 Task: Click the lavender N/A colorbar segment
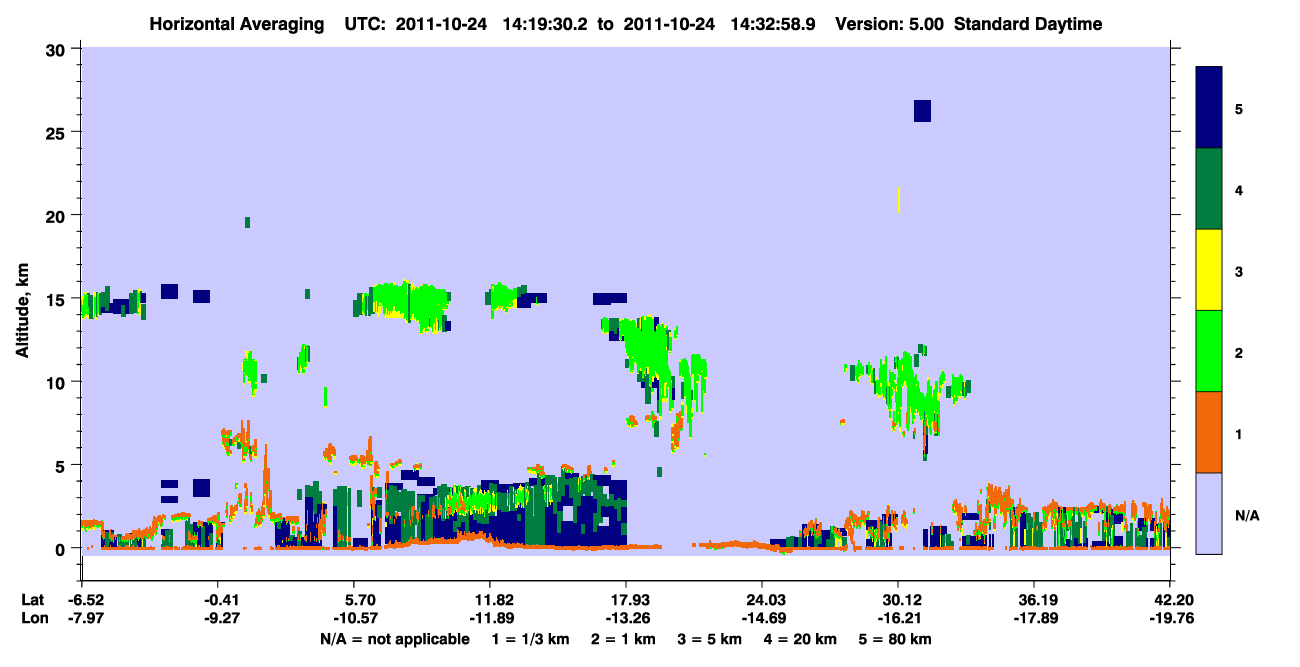pos(1209,513)
